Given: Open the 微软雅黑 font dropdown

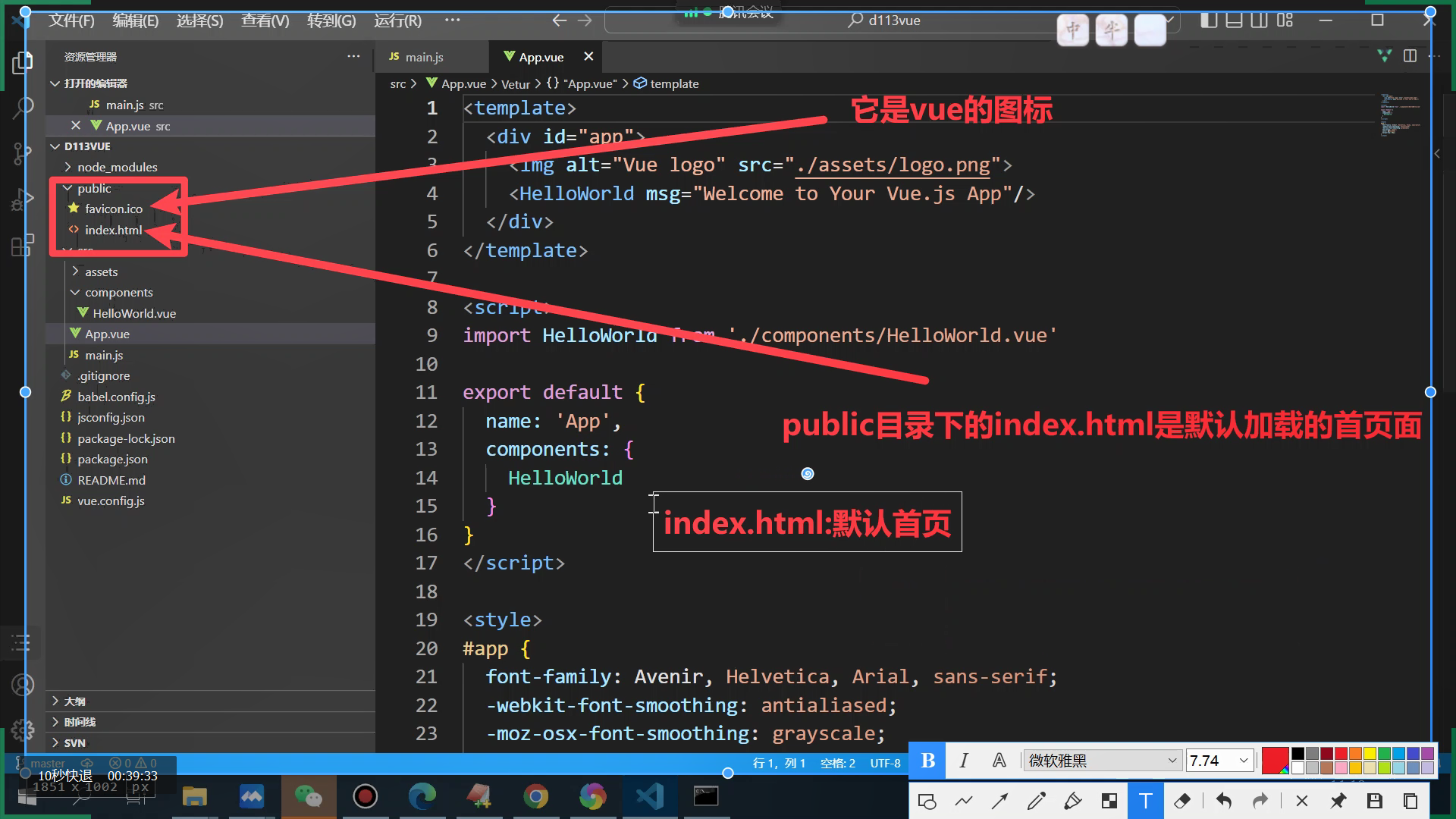Looking at the screenshot, I should tap(1102, 761).
